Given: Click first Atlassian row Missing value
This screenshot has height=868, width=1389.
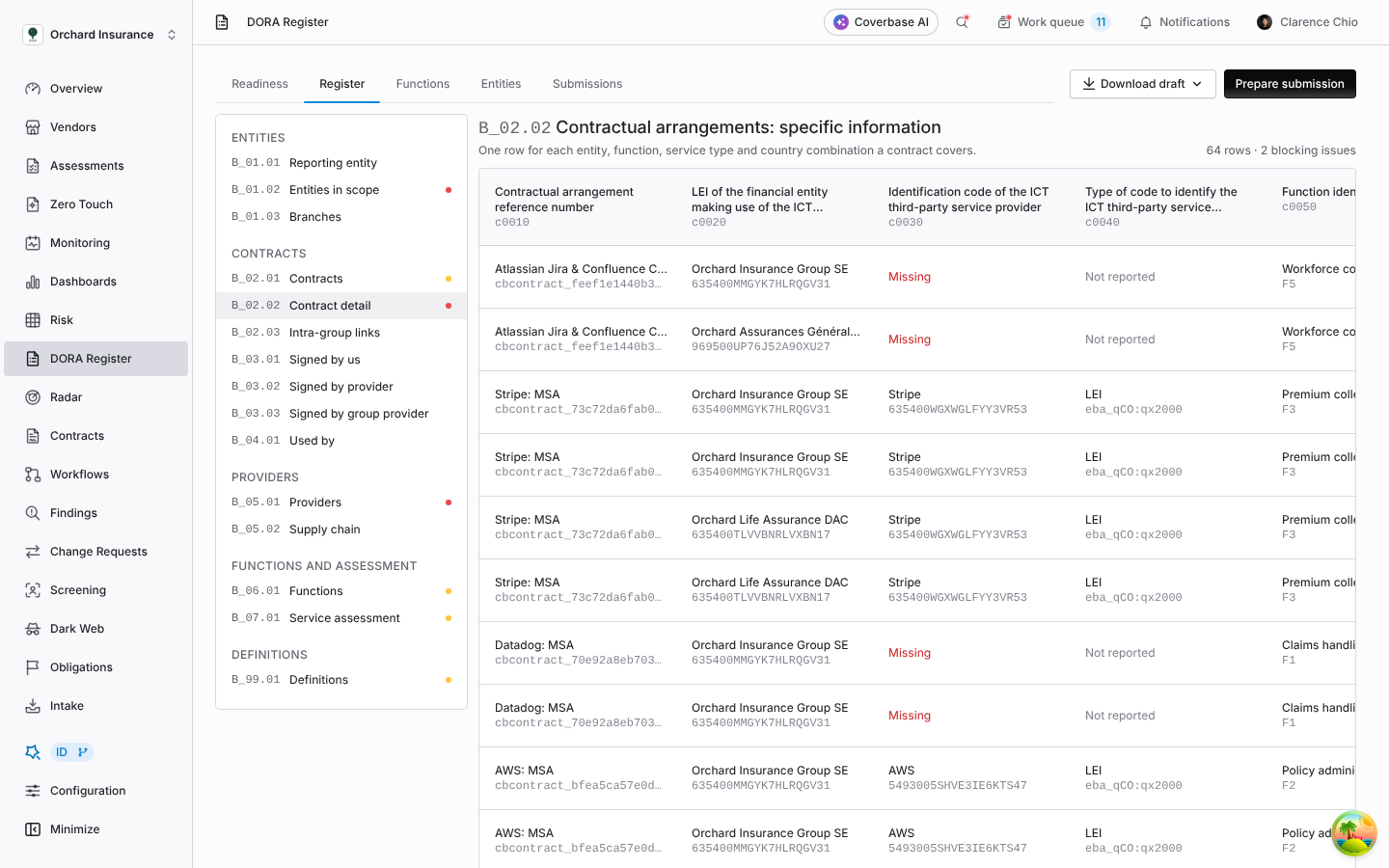Looking at the screenshot, I should (910, 277).
